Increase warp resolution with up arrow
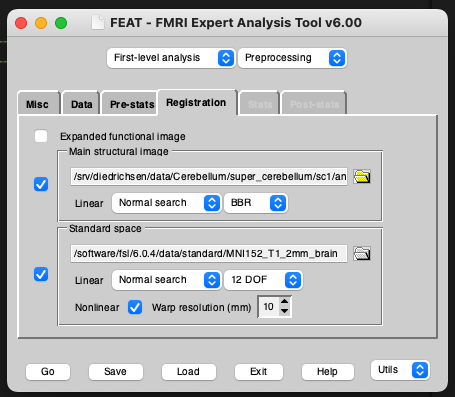This screenshot has width=455, height=397. click(284, 302)
